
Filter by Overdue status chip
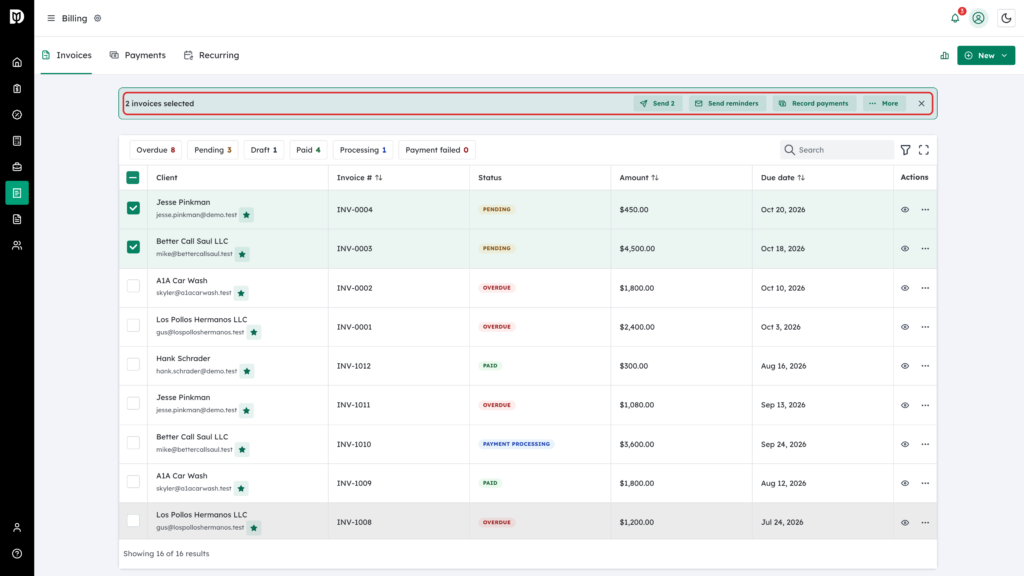click(x=155, y=150)
